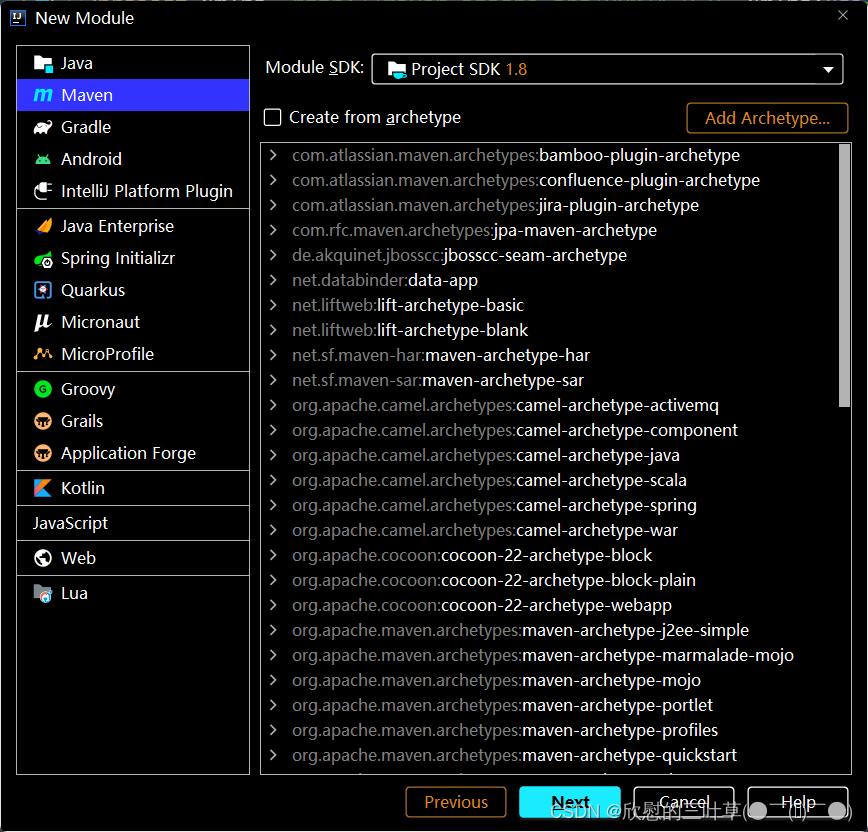Expand bamboo-plugin-archetype row
Viewport: 868px width, 832px height.
click(x=273, y=155)
